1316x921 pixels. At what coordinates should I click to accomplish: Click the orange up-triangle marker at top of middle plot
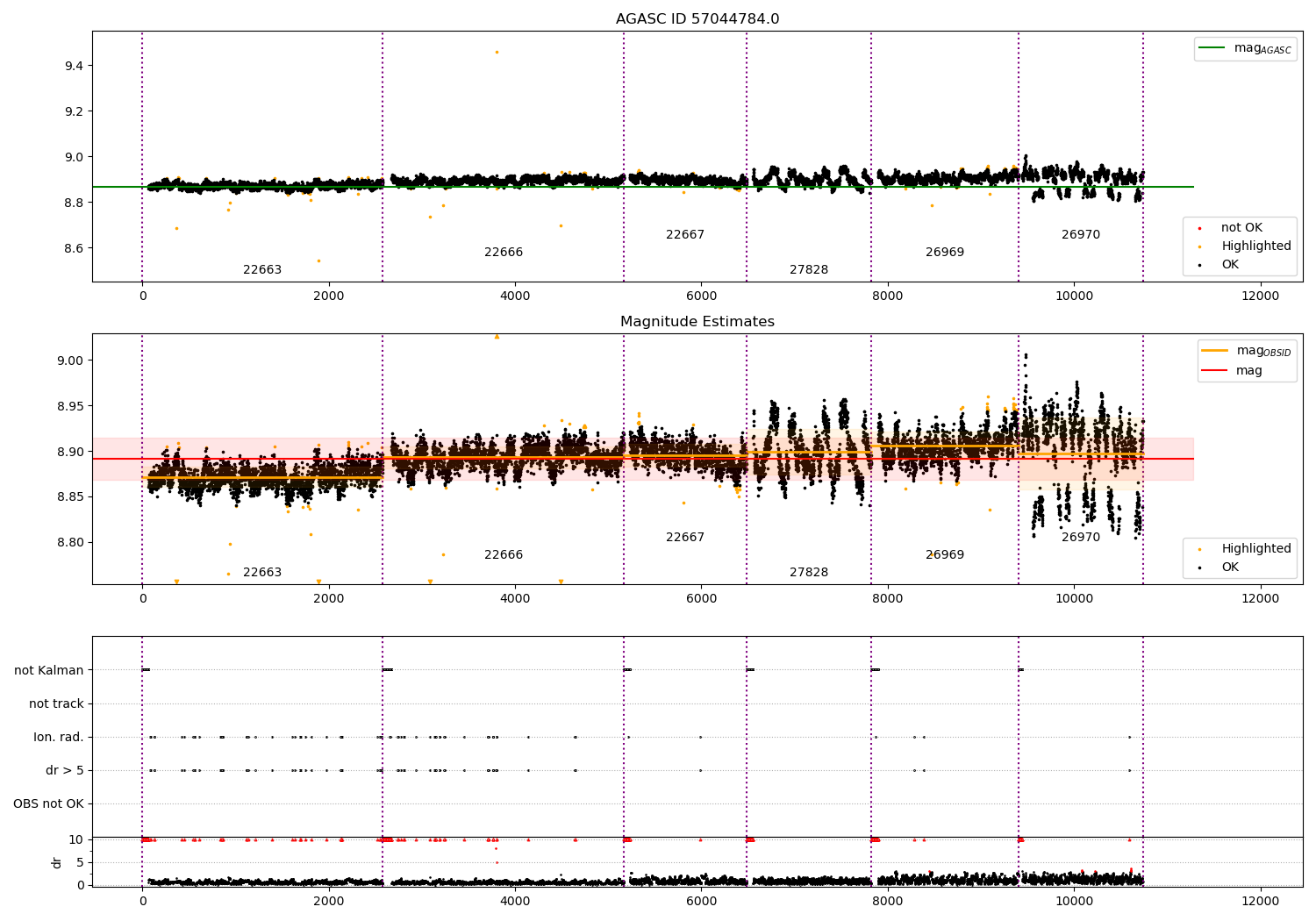pos(497,337)
